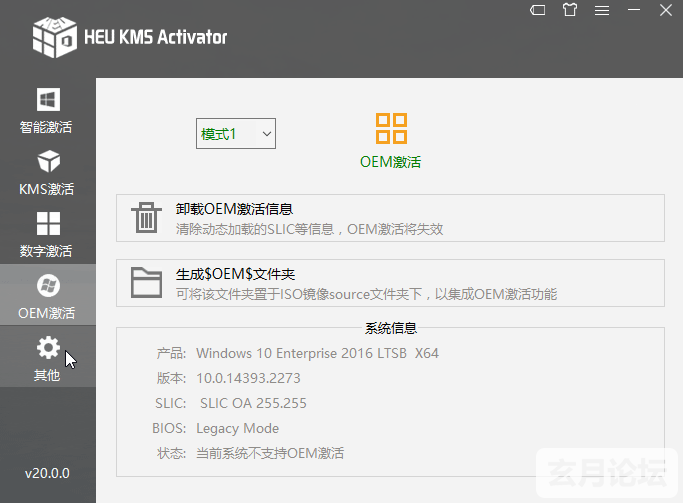
Task: Expand the 模式1 mode dropdown
Action: (x=236, y=133)
